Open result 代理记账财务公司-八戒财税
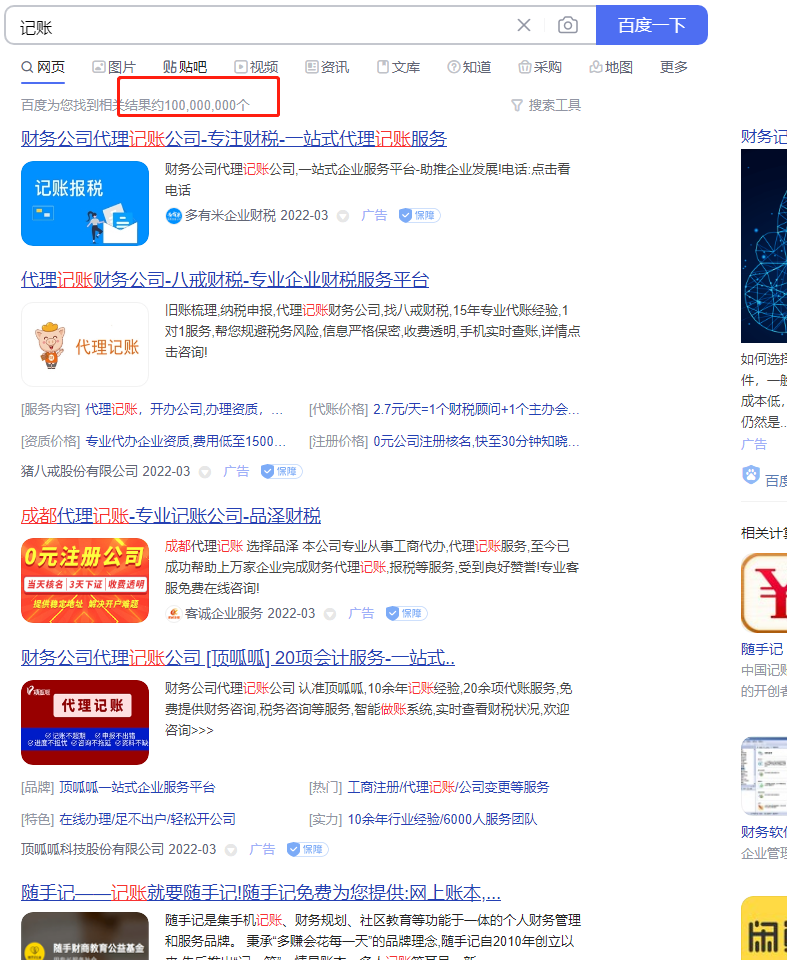This screenshot has width=787, height=960. pos(225,279)
